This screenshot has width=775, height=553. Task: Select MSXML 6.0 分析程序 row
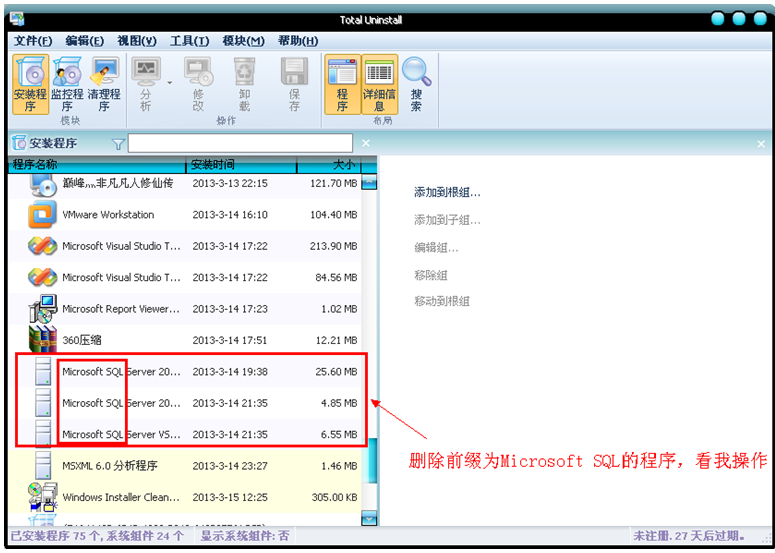click(x=185, y=466)
